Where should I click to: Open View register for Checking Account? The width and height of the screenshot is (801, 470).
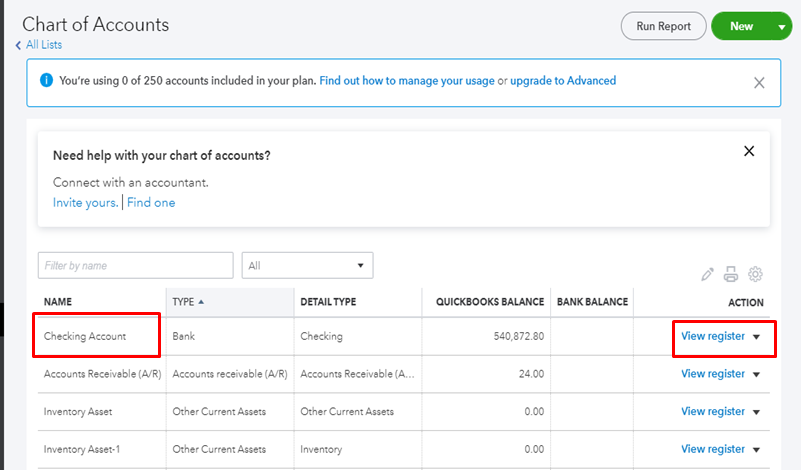712,336
